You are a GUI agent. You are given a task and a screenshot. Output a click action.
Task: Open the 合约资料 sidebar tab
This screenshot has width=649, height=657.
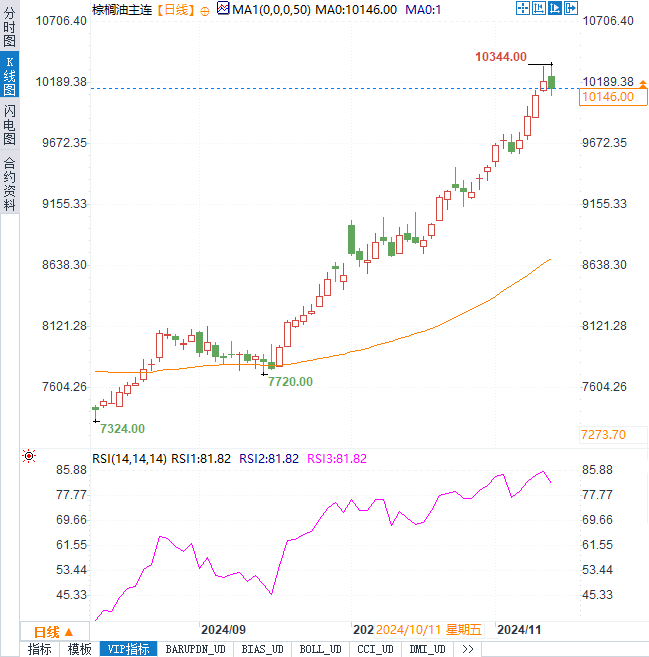pos(9,183)
